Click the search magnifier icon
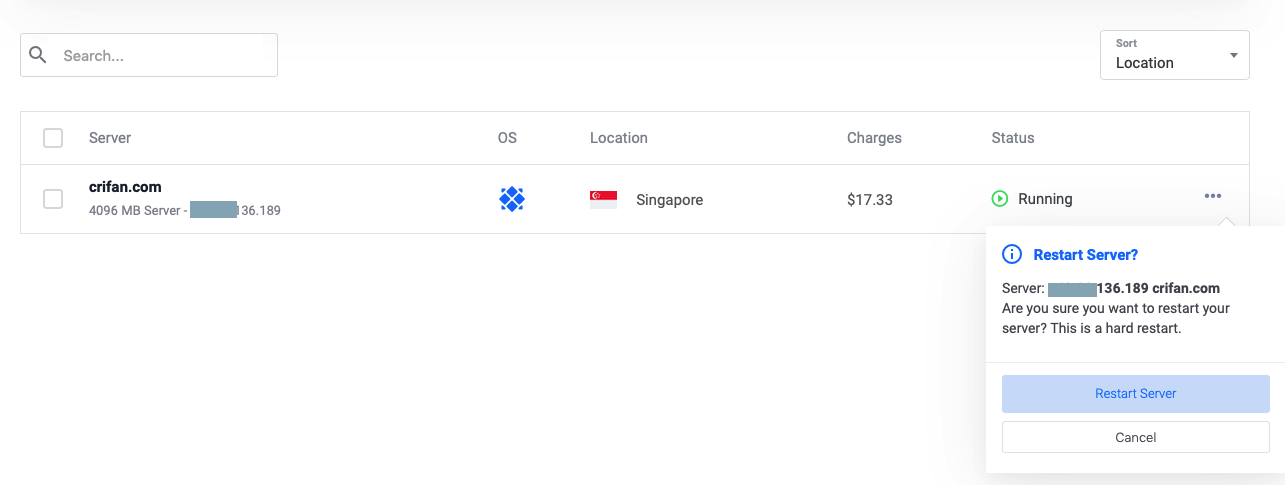Image resolution: width=1285 pixels, height=485 pixels. point(38,55)
